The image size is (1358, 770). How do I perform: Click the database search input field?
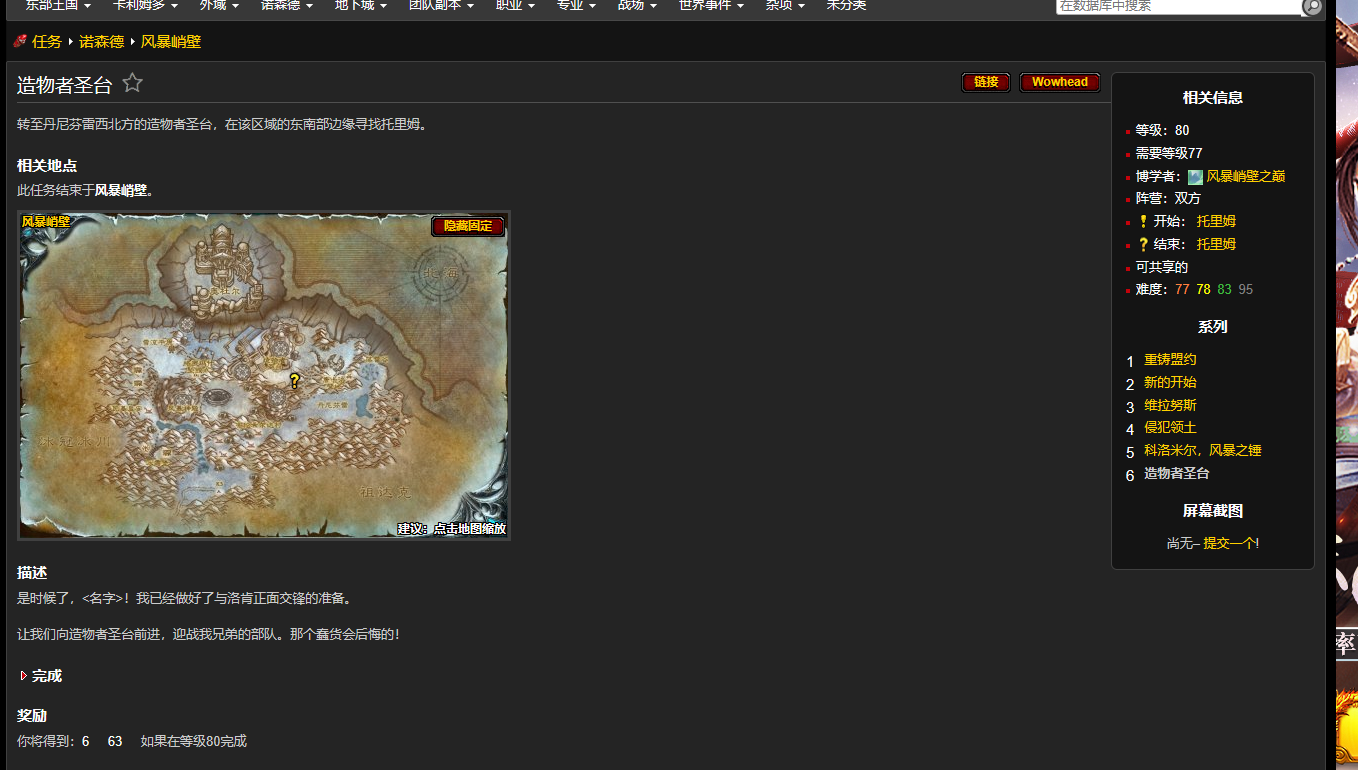tap(1178, 6)
